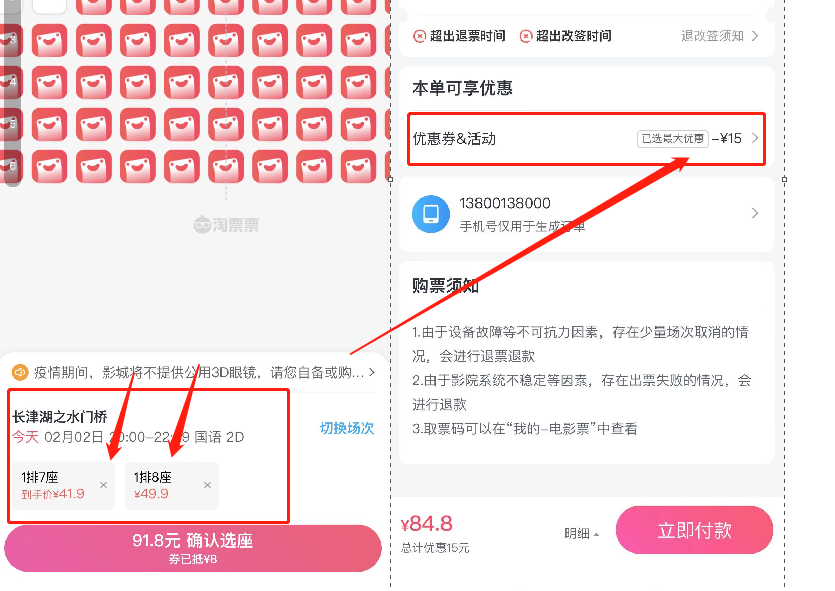Open 退改签须知 details
835x591 pixels.
click(719, 36)
